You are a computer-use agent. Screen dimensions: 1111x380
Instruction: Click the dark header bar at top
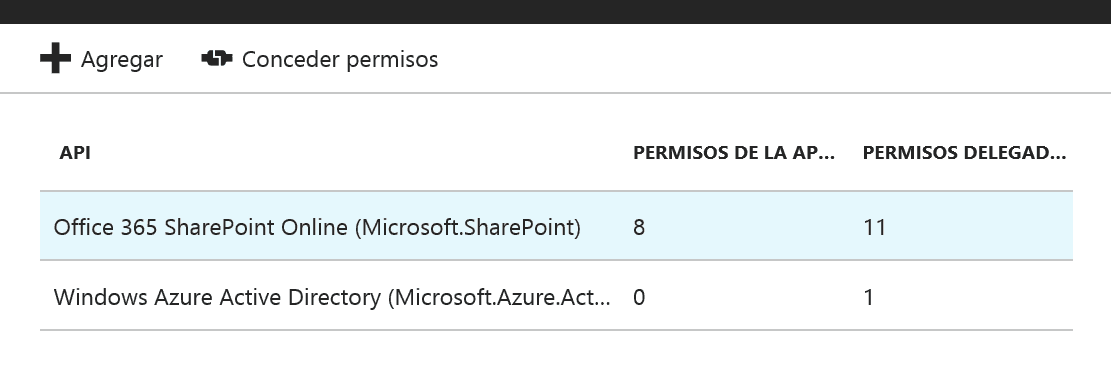click(x=556, y=11)
